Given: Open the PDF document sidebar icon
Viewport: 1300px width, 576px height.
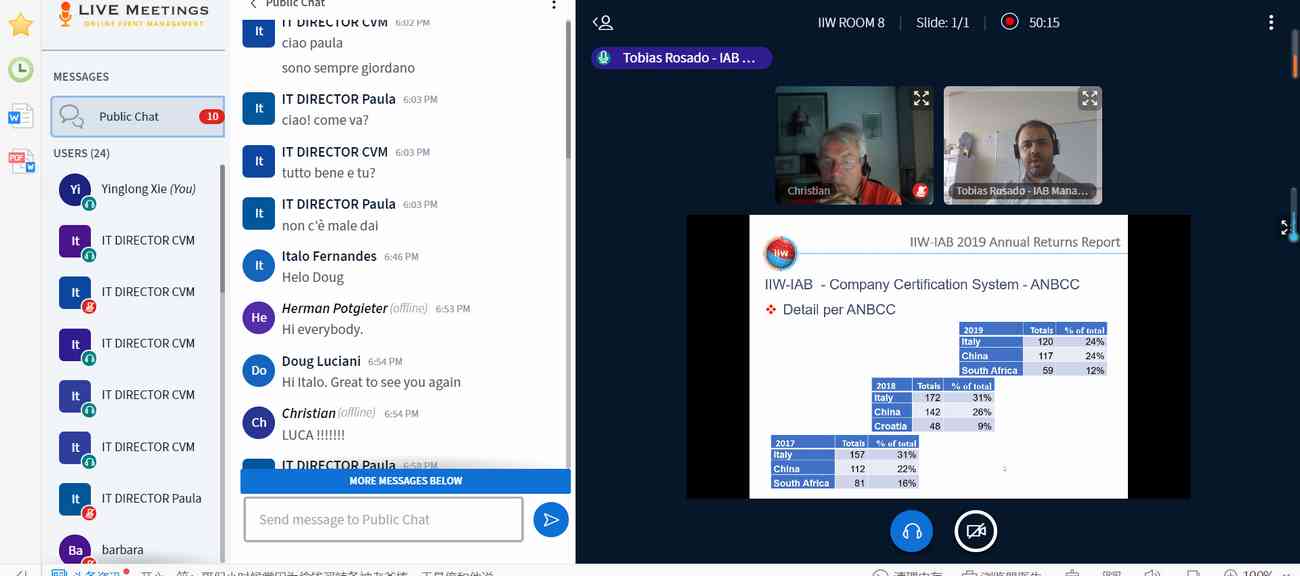Looking at the screenshot, I should coord(20,161).
